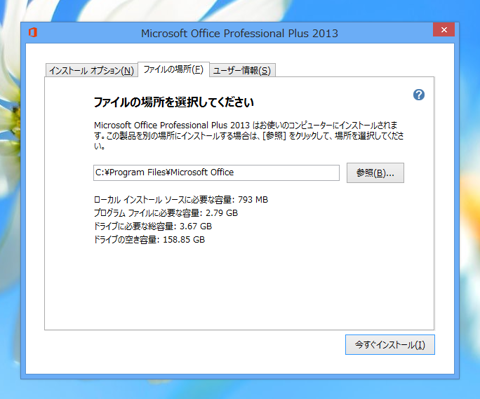Click the free space line 158.85 GB
Screen dimensions: 480x399
point(149,240)
